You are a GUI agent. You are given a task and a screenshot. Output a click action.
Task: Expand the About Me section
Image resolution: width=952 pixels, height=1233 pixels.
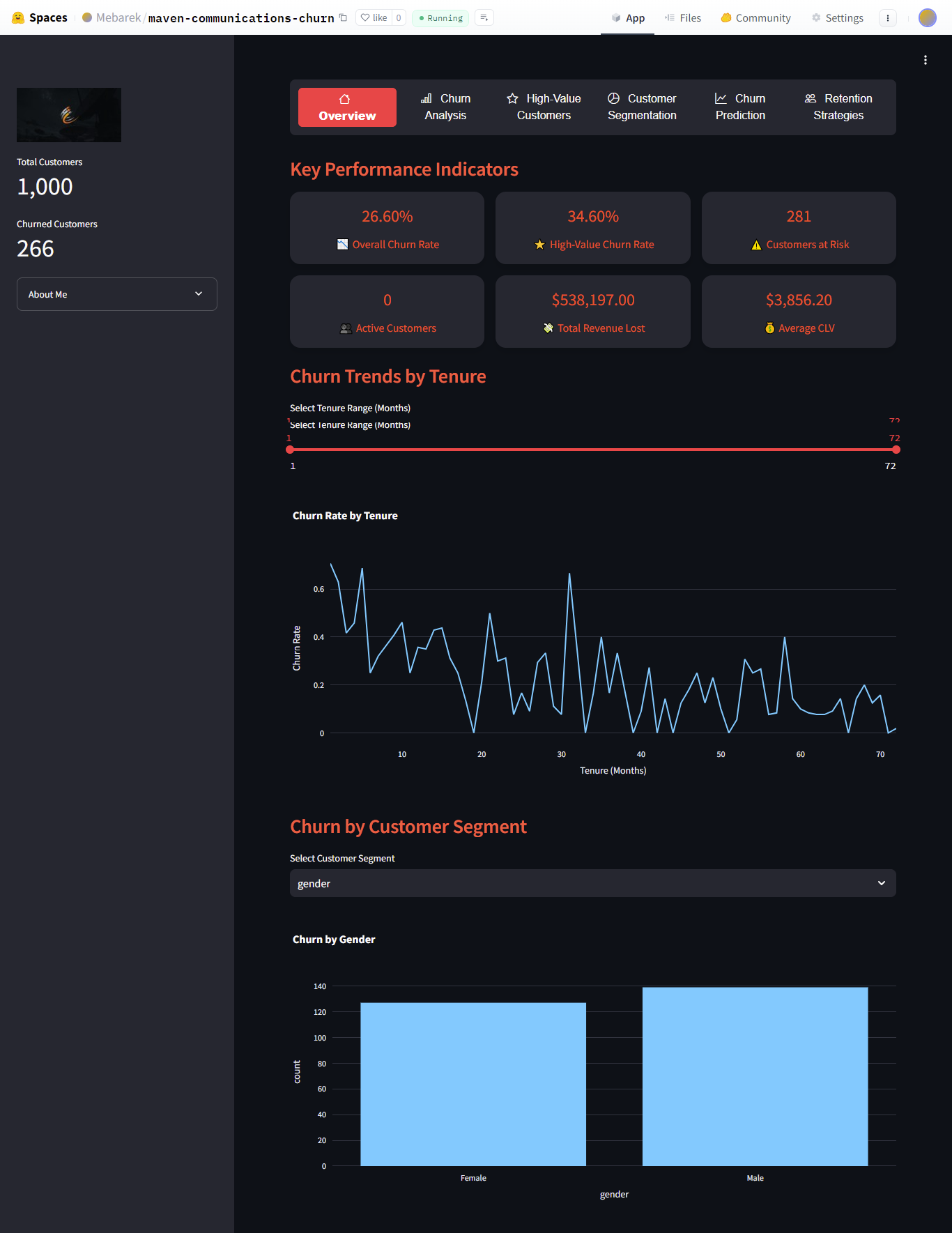coord(117,294)
